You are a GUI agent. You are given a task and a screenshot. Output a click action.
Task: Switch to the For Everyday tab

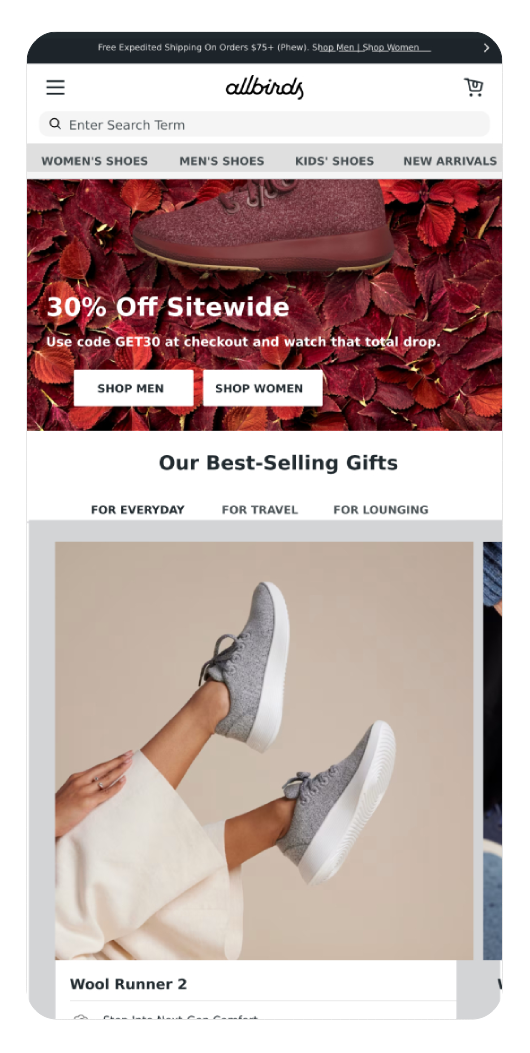(138, 510)
